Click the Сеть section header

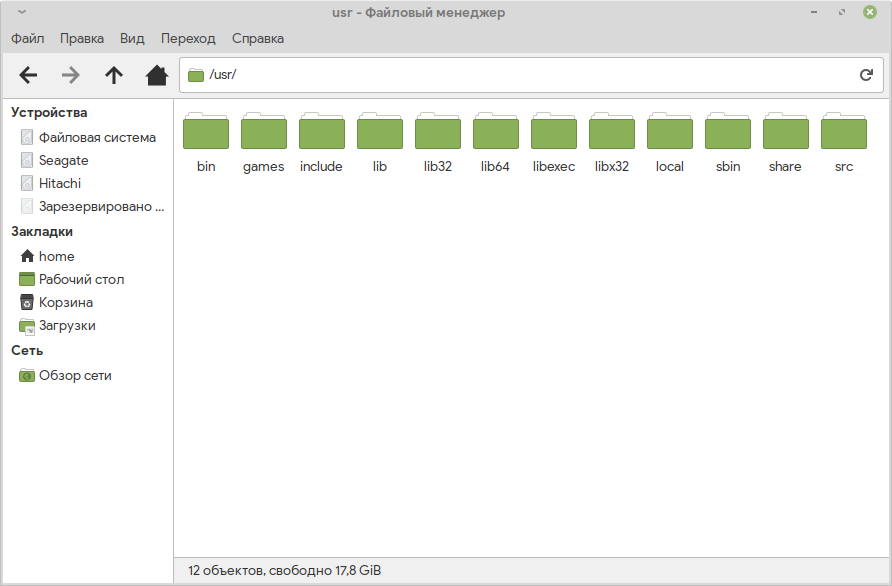(x=27, y=350)
